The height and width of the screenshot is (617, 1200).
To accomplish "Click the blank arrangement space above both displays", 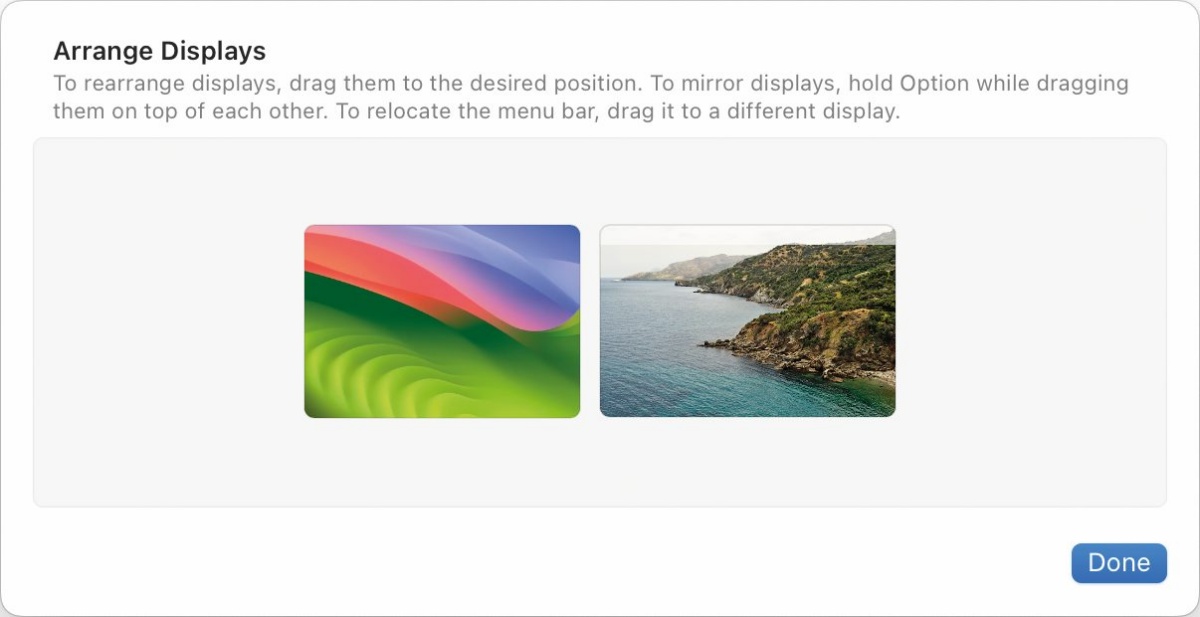I will [600, 181].
